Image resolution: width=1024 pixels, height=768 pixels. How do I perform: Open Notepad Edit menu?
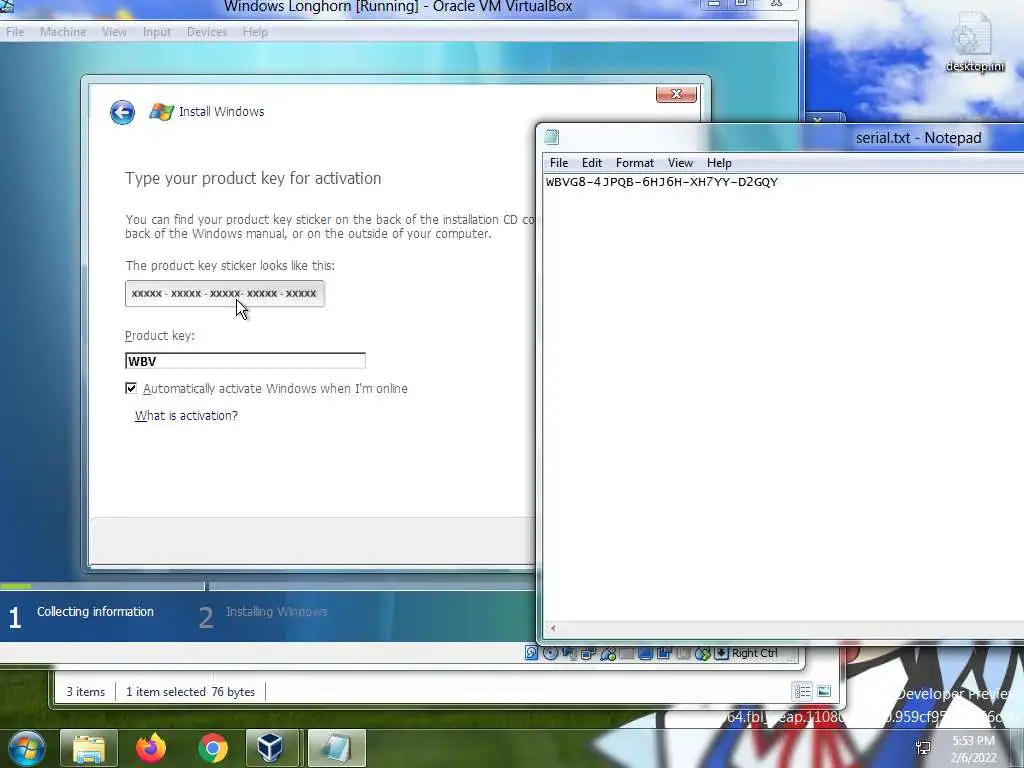coord(592,163)
